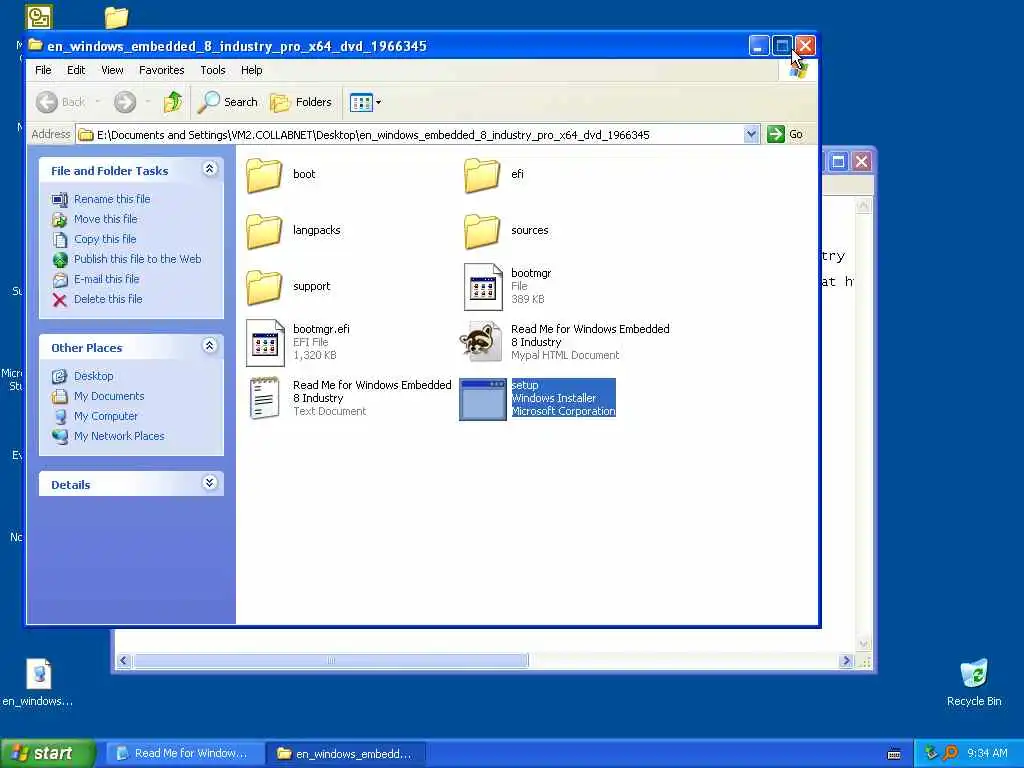The image size is (1024, 768).
Task: Select the setup Windows Installer icon
Action: click(x=483, y=399)
